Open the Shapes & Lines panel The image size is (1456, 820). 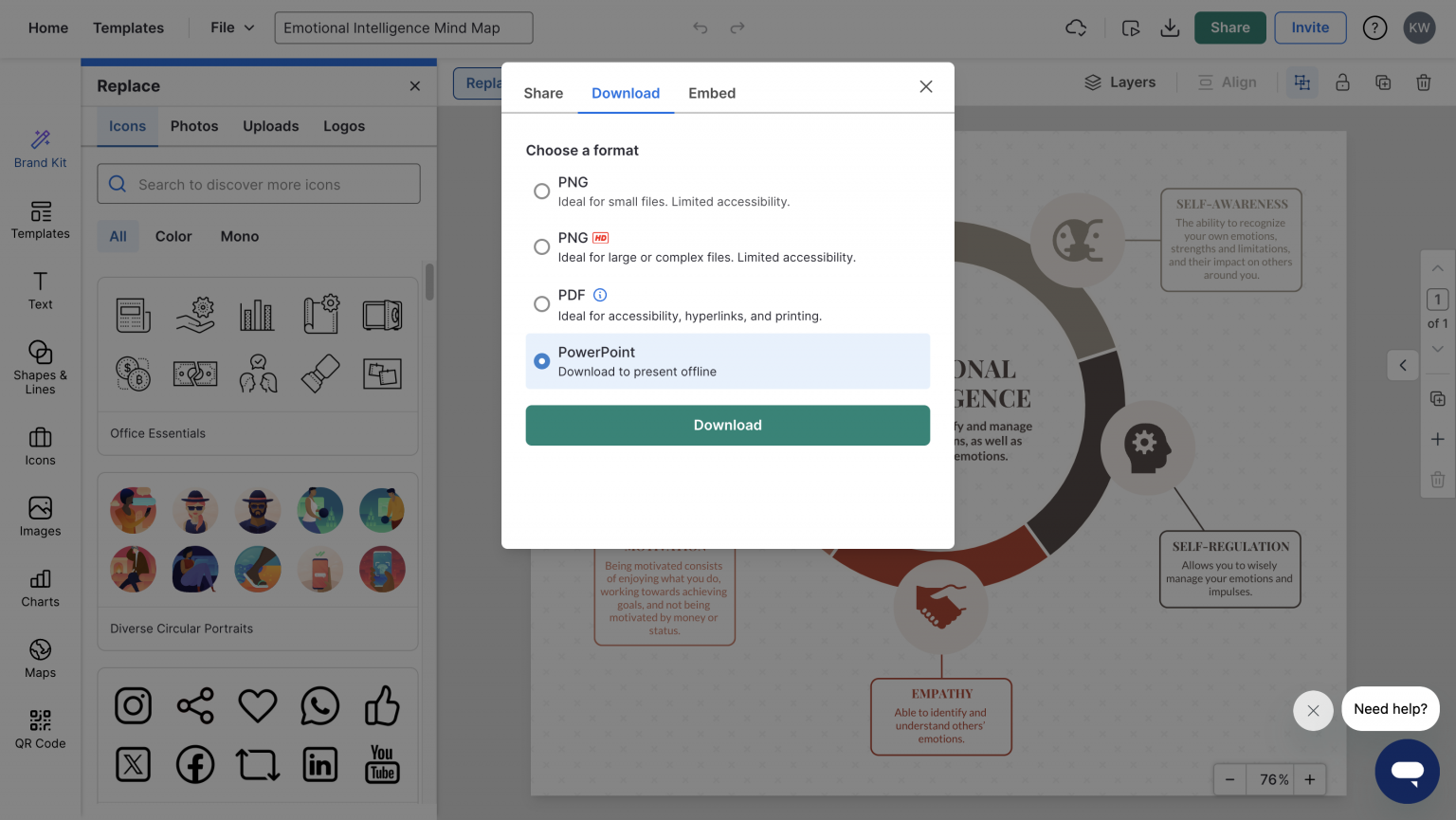(x=40, y=365)
